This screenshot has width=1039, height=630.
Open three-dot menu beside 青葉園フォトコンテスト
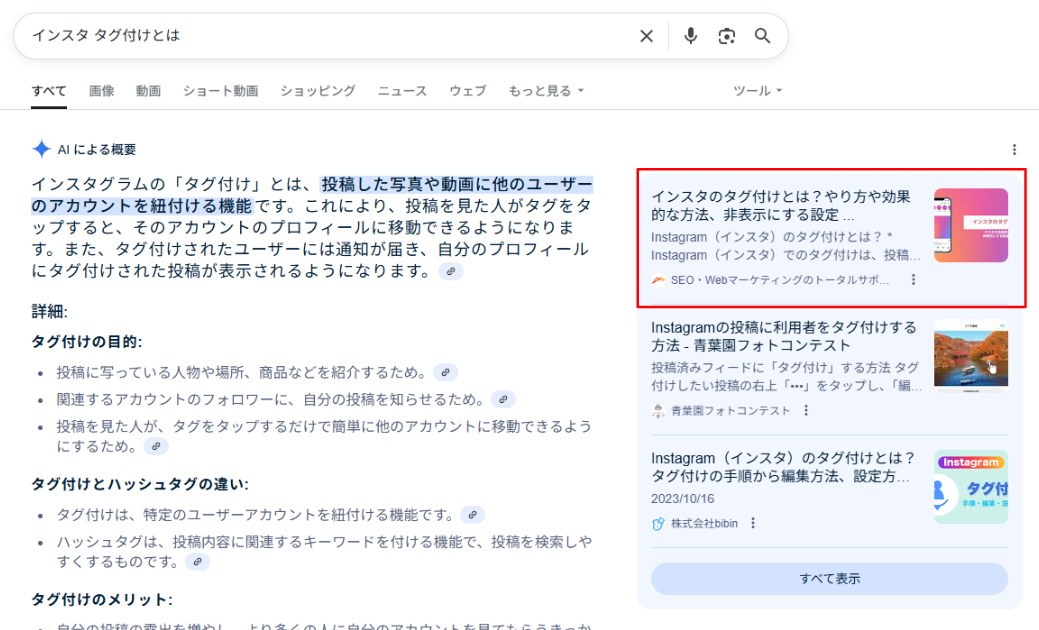tap(806, 411)
